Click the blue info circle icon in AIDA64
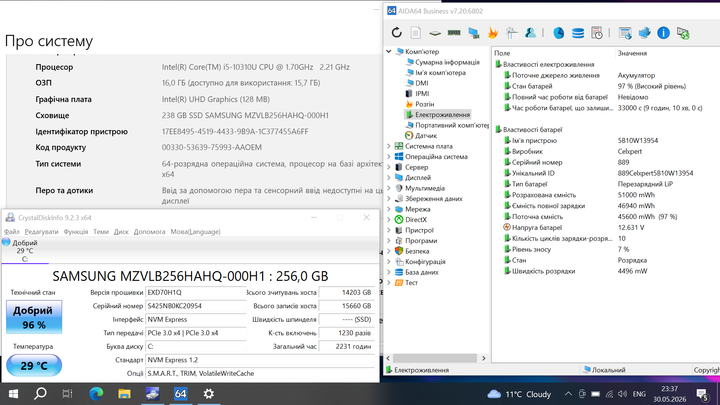Screen dimensions: 720x405 (663, 33)
